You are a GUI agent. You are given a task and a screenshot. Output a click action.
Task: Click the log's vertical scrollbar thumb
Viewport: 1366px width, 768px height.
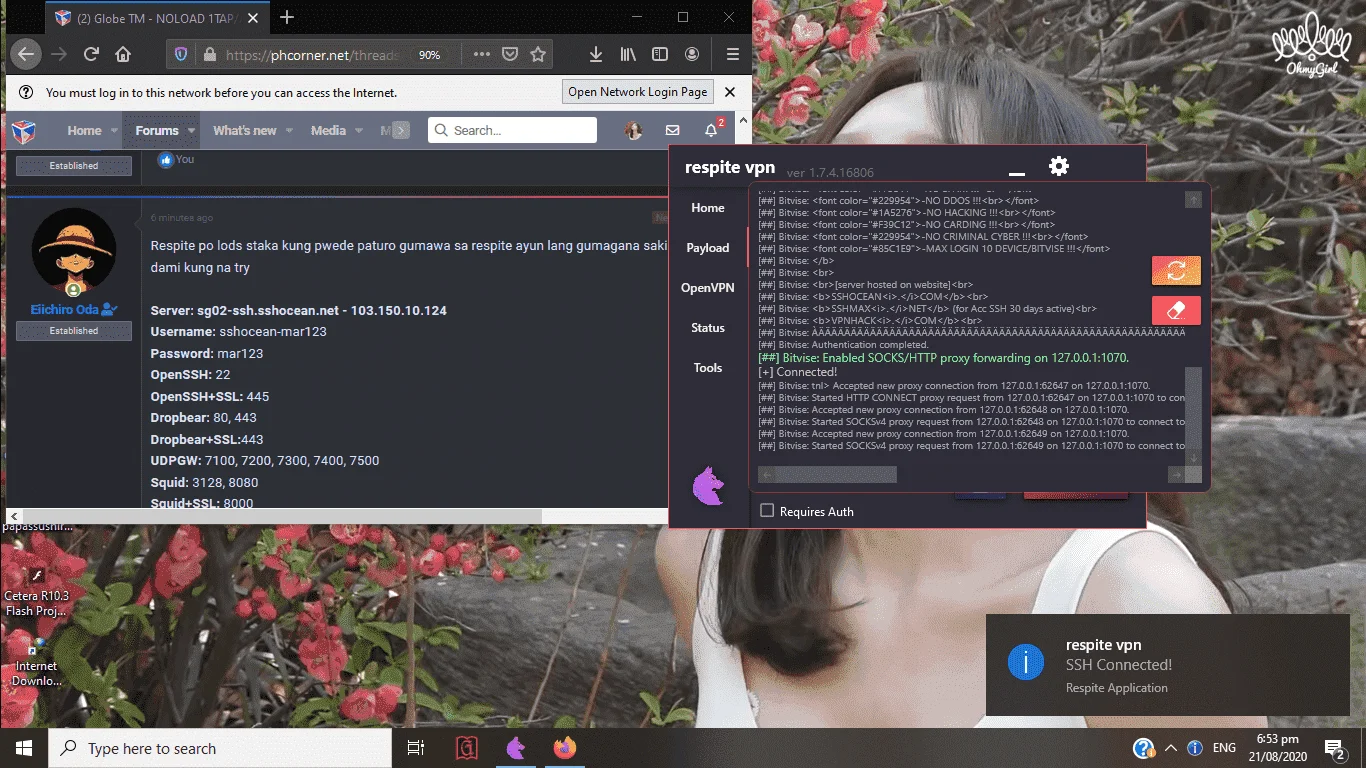(x=1193, y=408)
